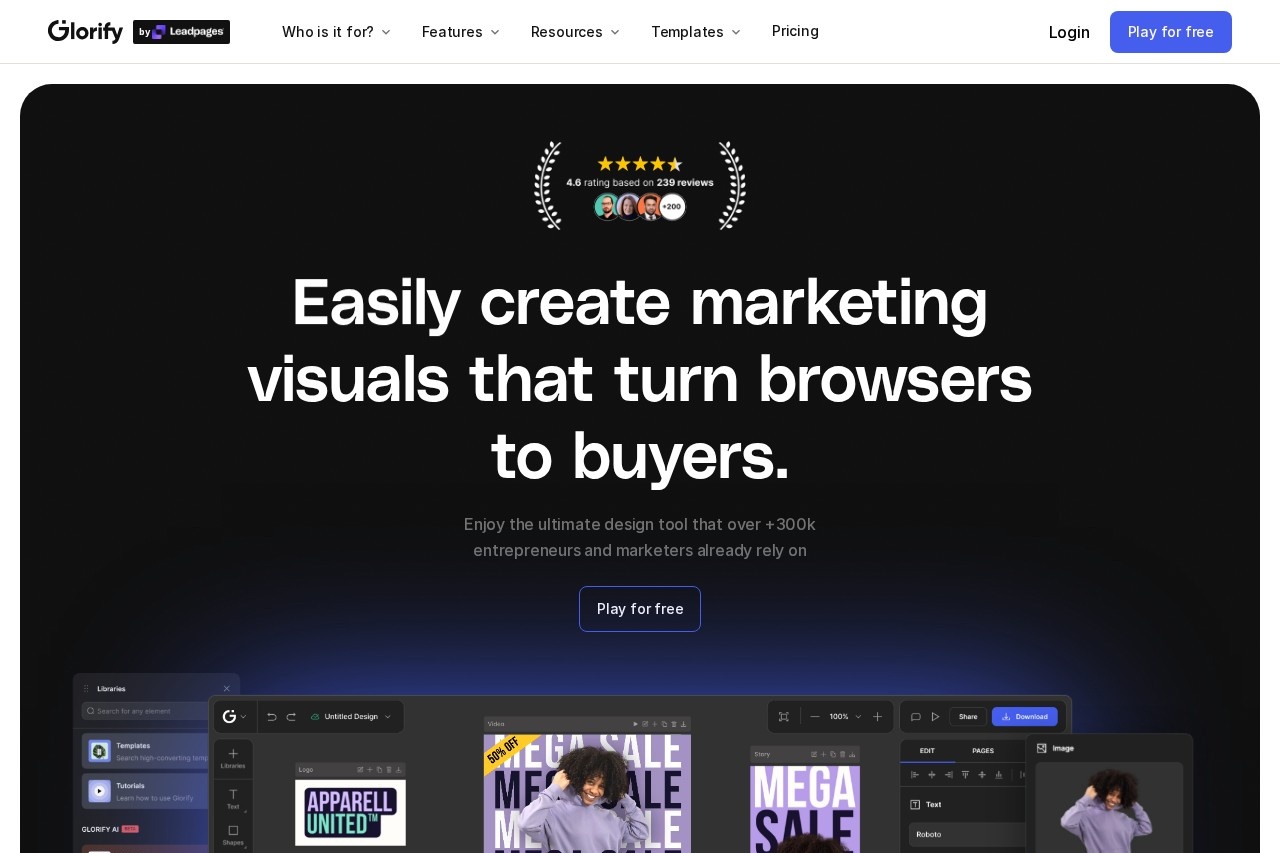Click the redo arrow in the editor toolbar
The height and width of the screenshot is (853, 1280).
tap(291, 717)
